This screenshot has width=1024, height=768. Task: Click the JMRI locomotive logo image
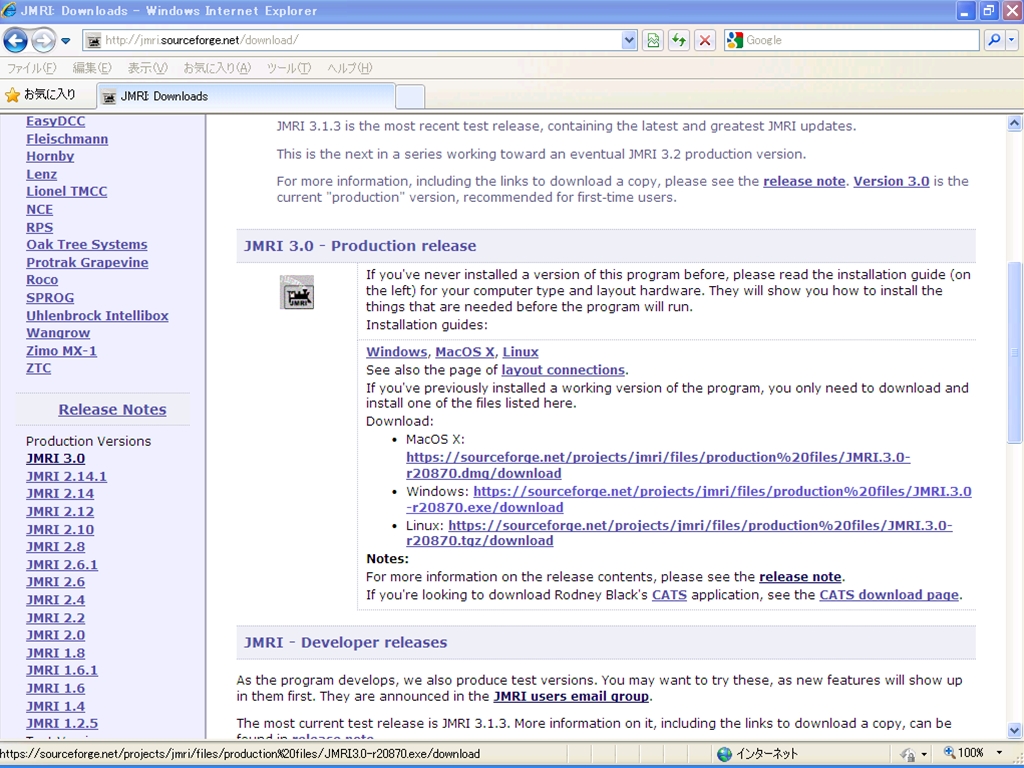pos(297,292)
